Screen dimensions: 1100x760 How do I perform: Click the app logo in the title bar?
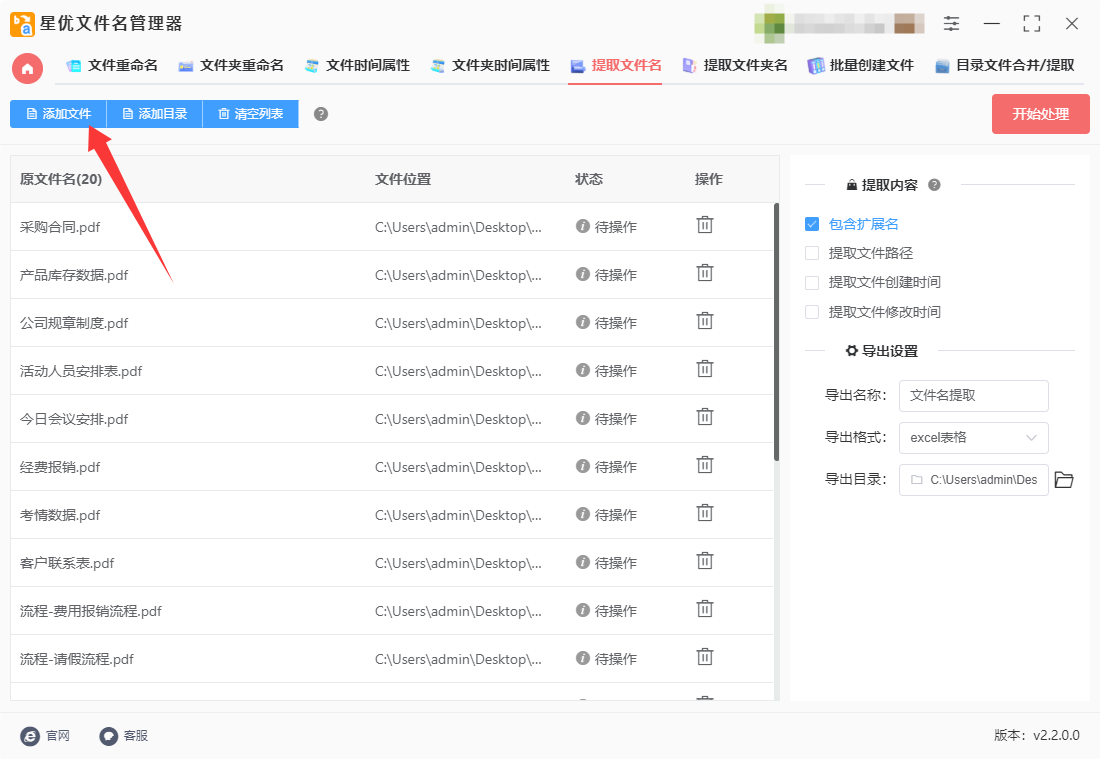coord(22,24)
